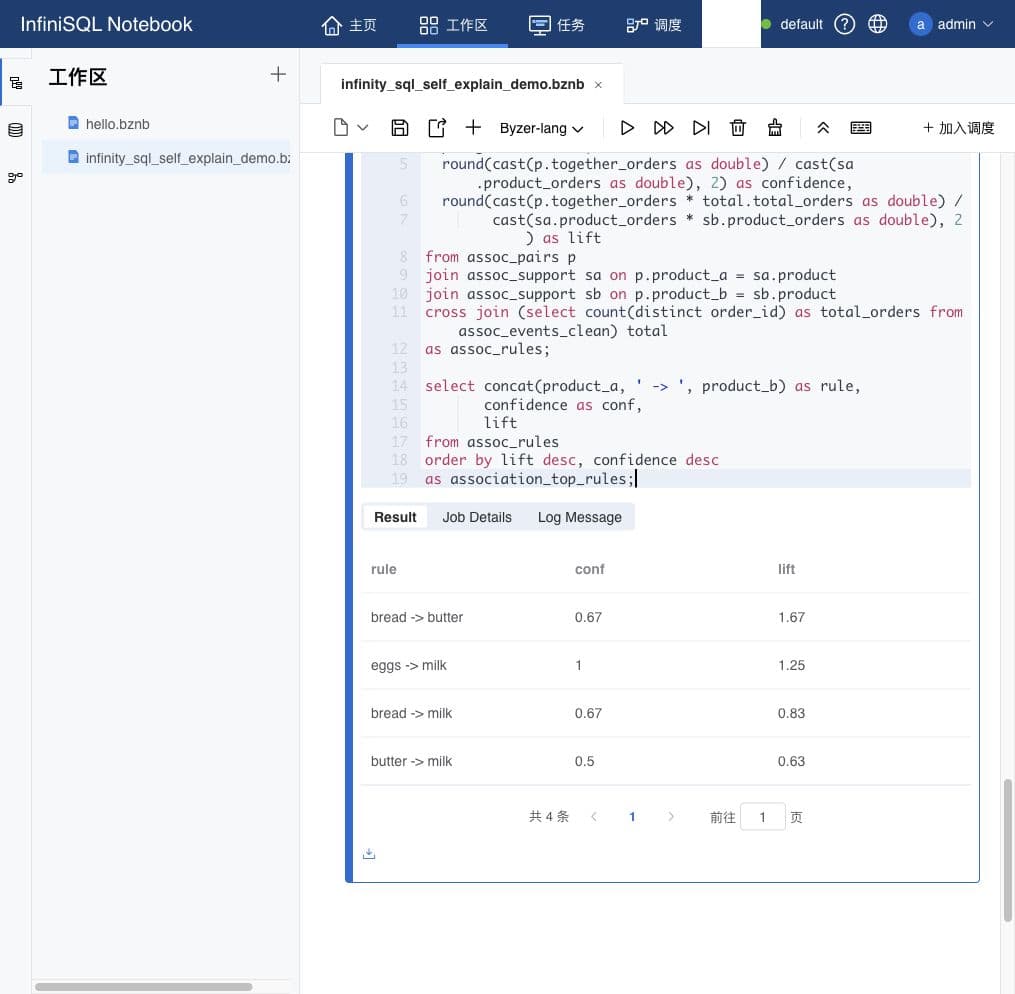Open hello.bznb in workspace tree

click(x=117, y=124)
